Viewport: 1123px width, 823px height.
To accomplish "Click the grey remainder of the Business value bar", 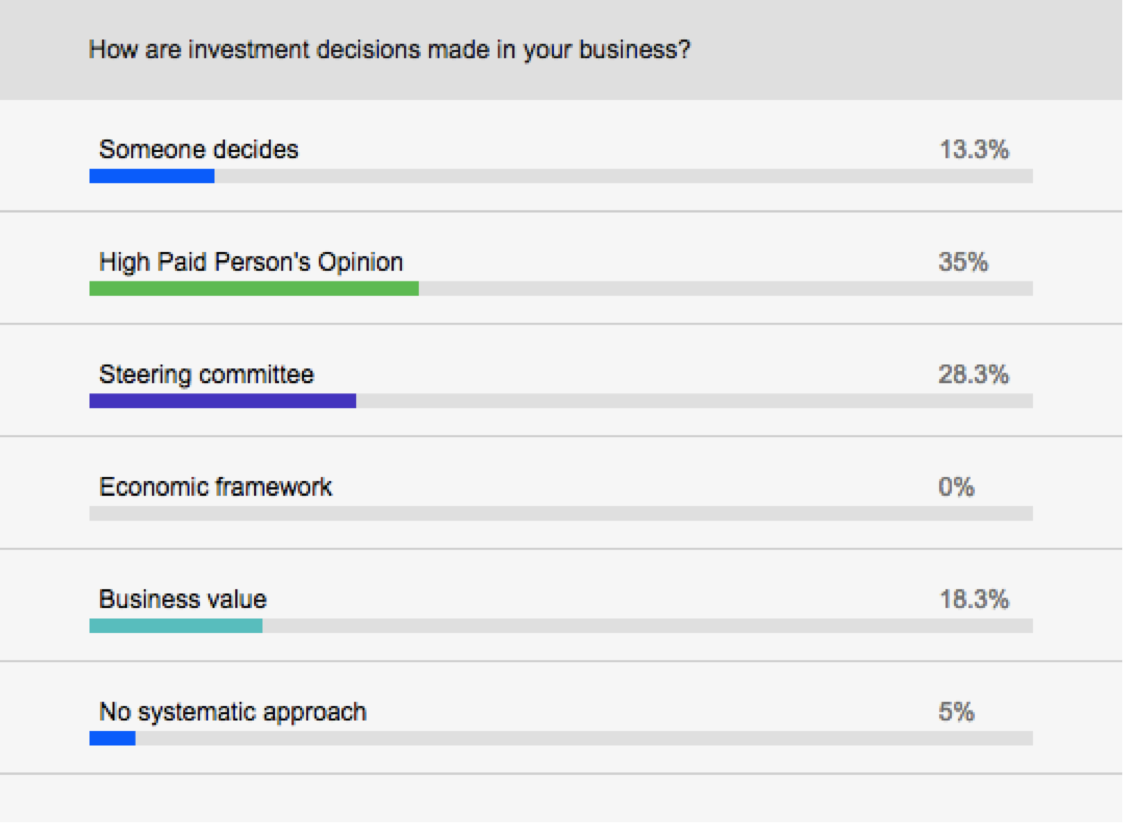I will click(647, 626).
